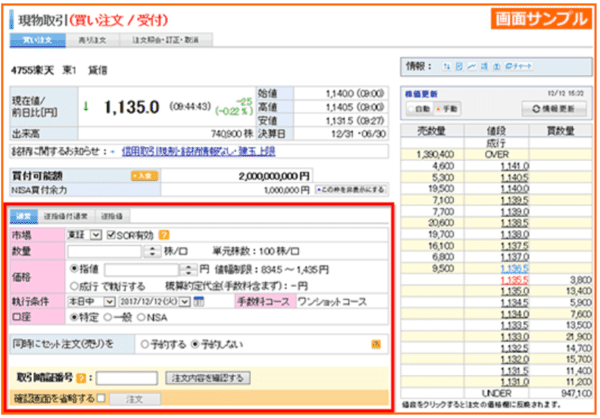Click the 取引暗証番号 PIN input field
Image resolution: width=600 pixels, height=418 pixels.
click(x=126, y=378)
